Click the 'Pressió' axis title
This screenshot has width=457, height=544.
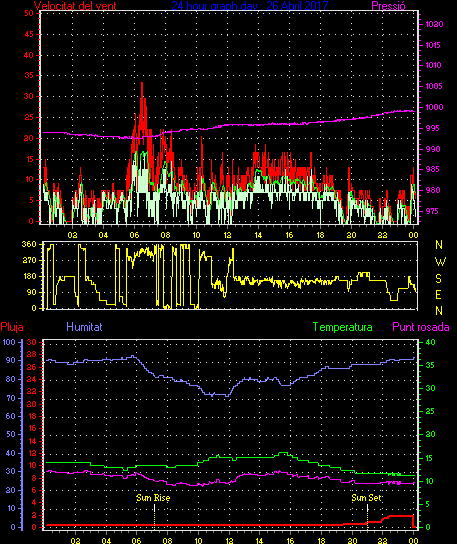pos(388,6)
